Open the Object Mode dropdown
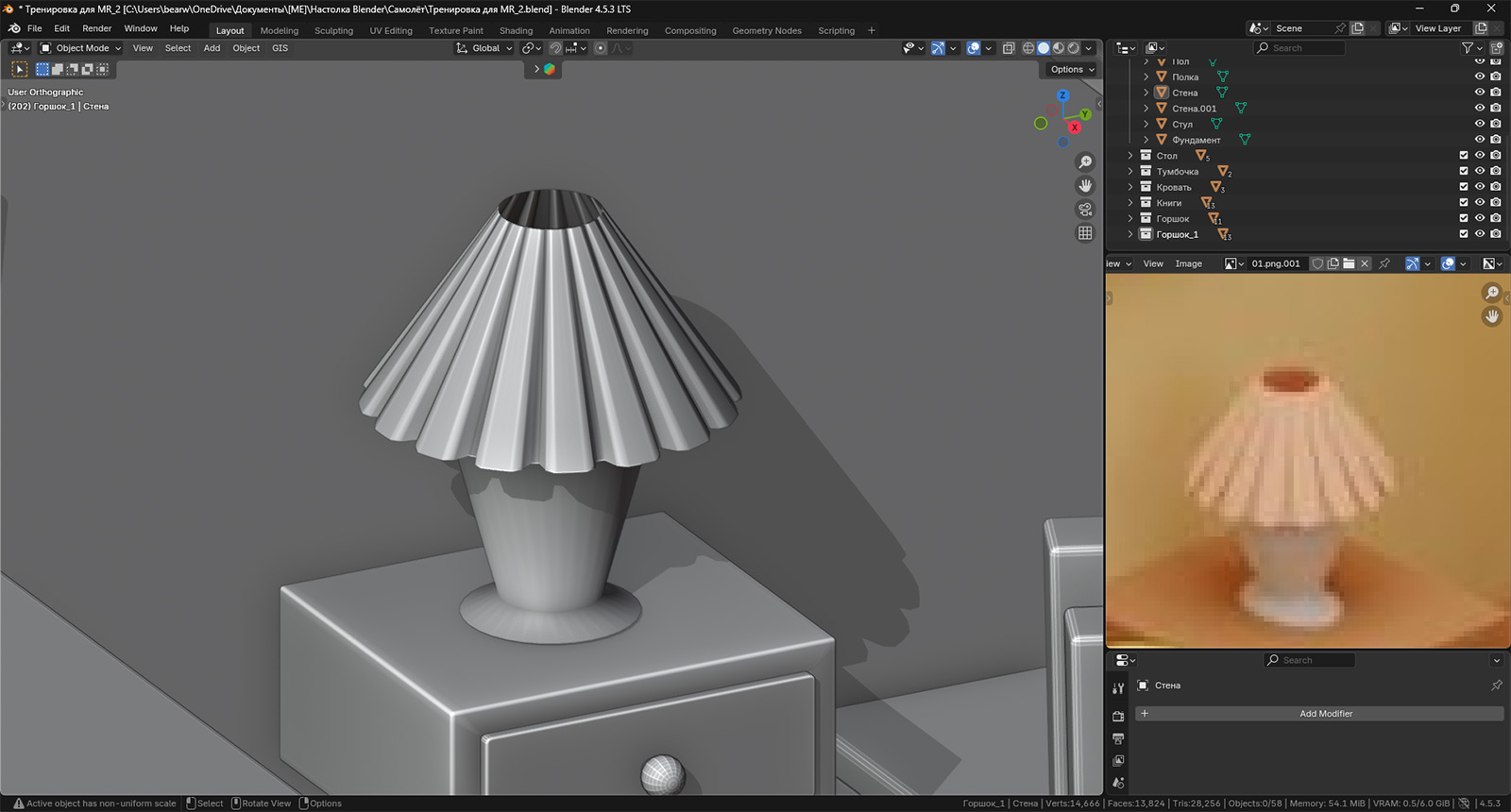The height and width of the screenshot is (812, 1511). 81,48
